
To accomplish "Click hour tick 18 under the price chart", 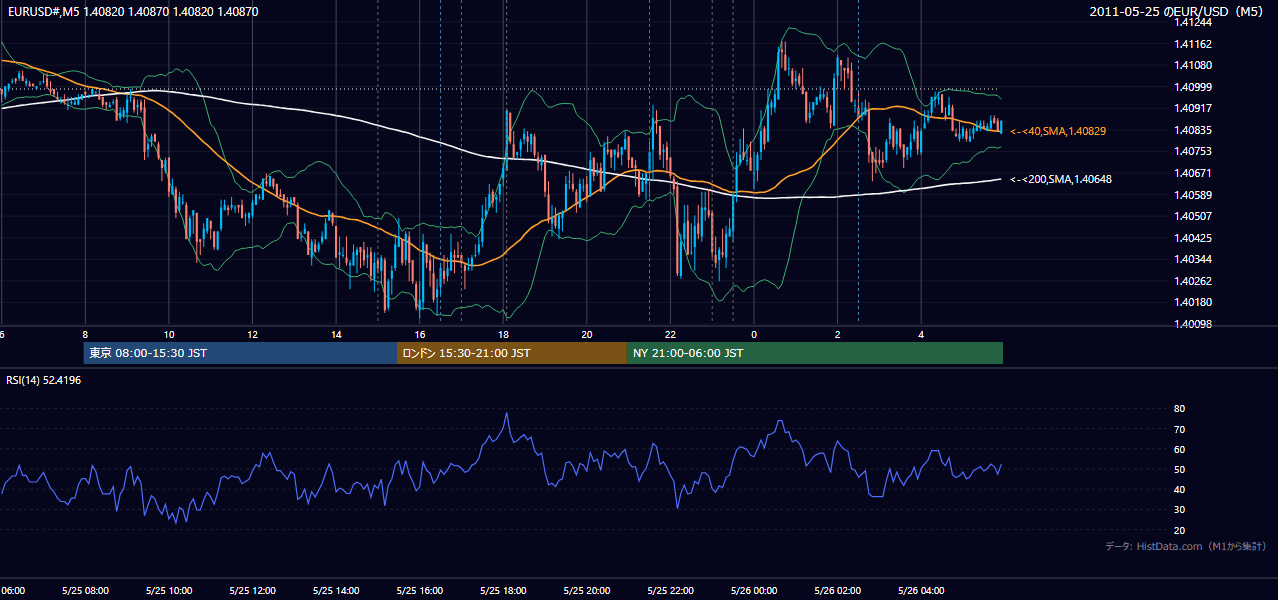I will click(x=504, y=334).
